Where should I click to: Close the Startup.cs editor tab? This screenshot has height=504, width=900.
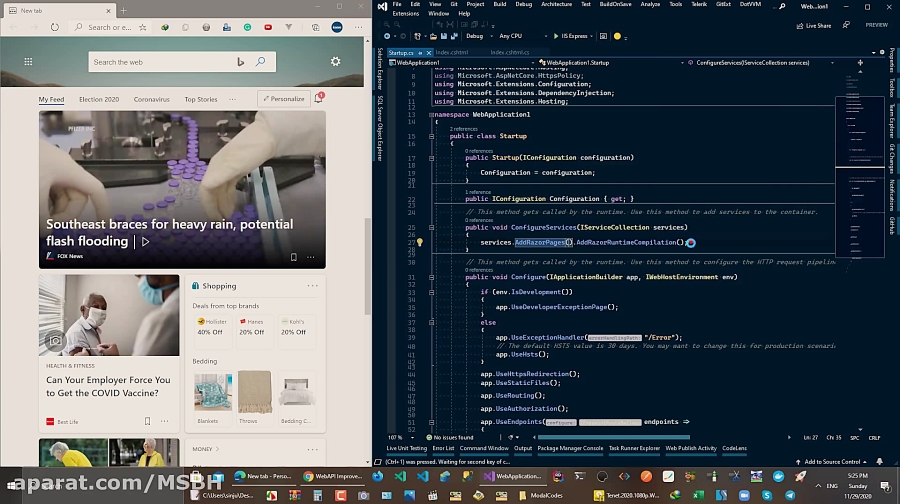428,53
